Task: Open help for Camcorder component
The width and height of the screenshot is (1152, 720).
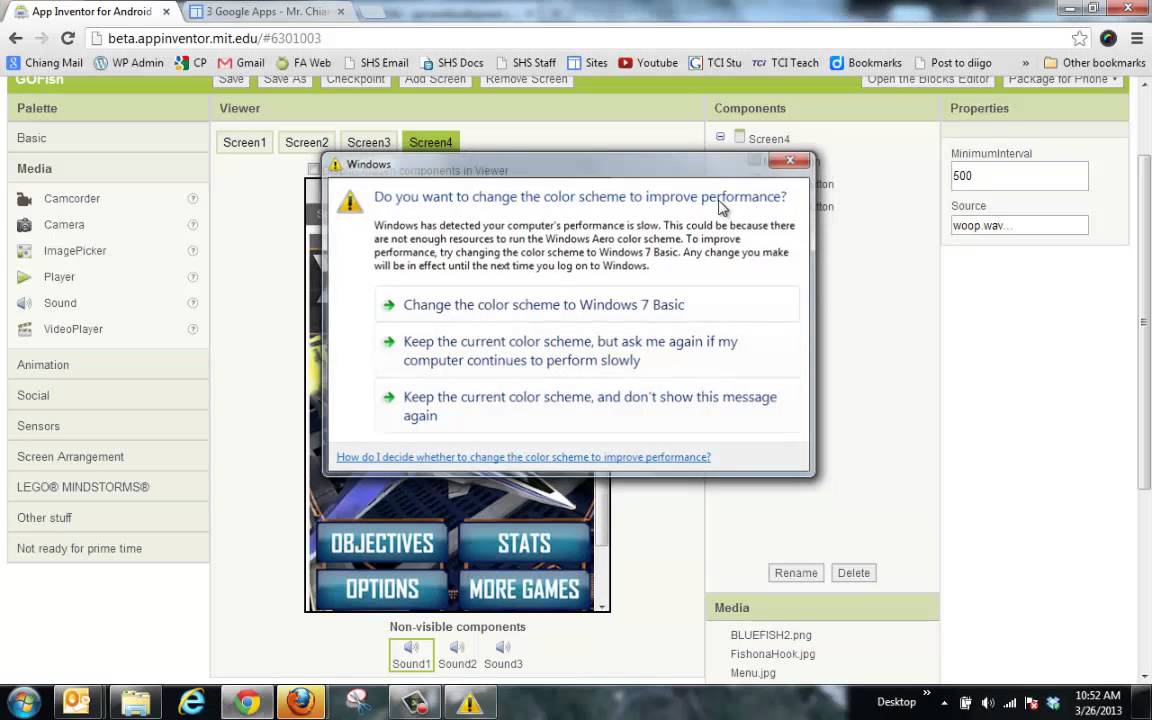Action: pos(192,198)
